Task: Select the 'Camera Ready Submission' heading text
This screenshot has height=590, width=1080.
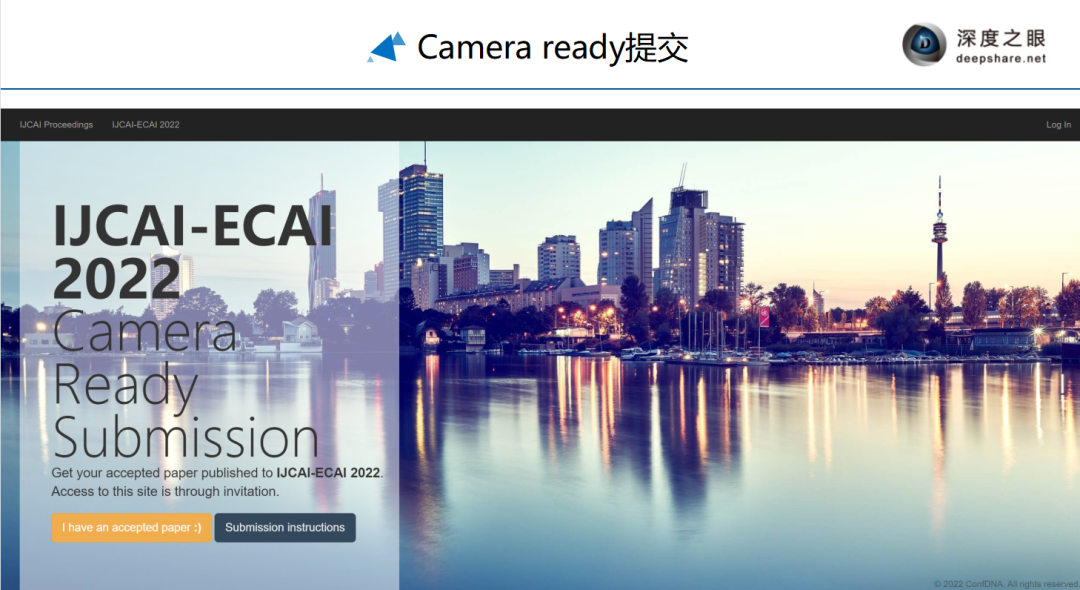Action: (x=185, y=384)
